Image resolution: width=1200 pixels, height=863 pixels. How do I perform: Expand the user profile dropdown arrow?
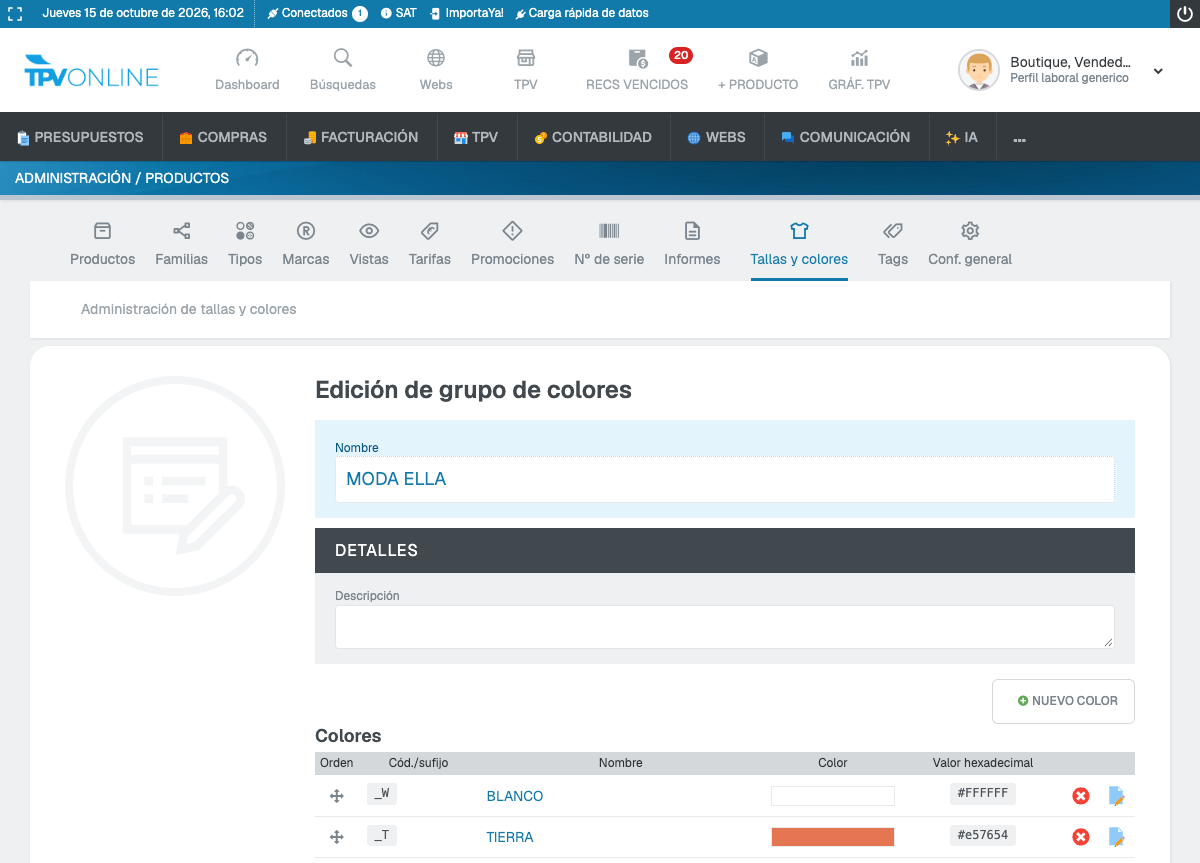click(1158, 71)
